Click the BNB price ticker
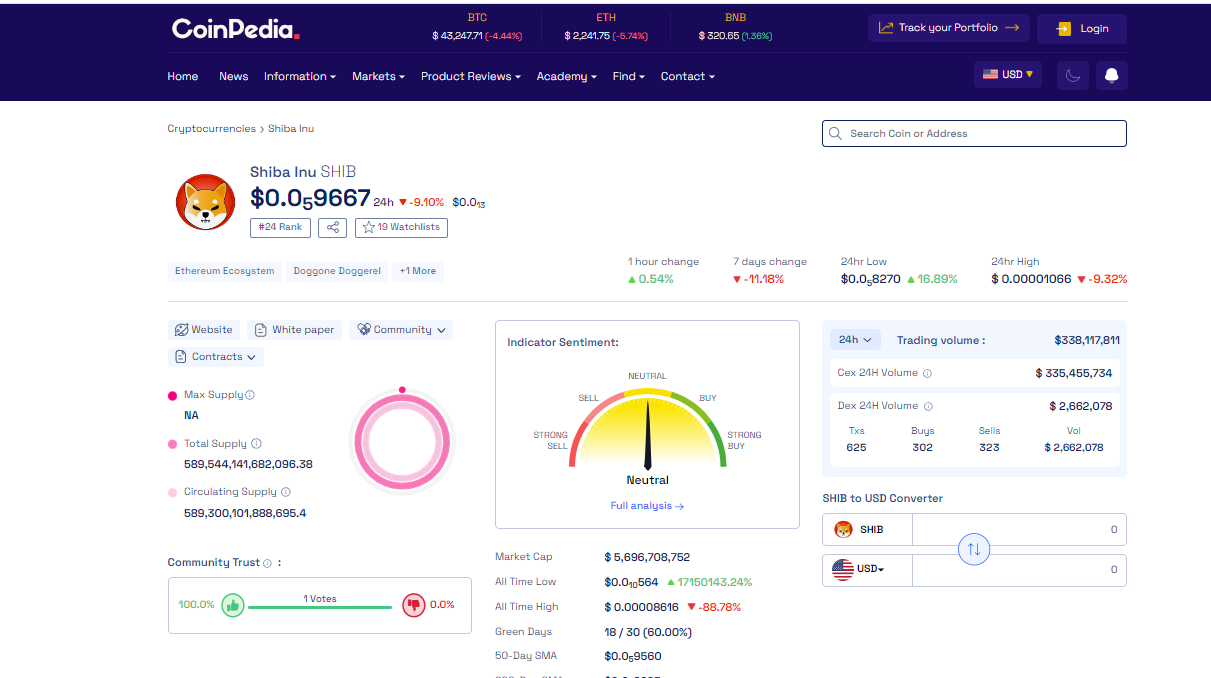The image size is (1211, 678). [735, 27]
